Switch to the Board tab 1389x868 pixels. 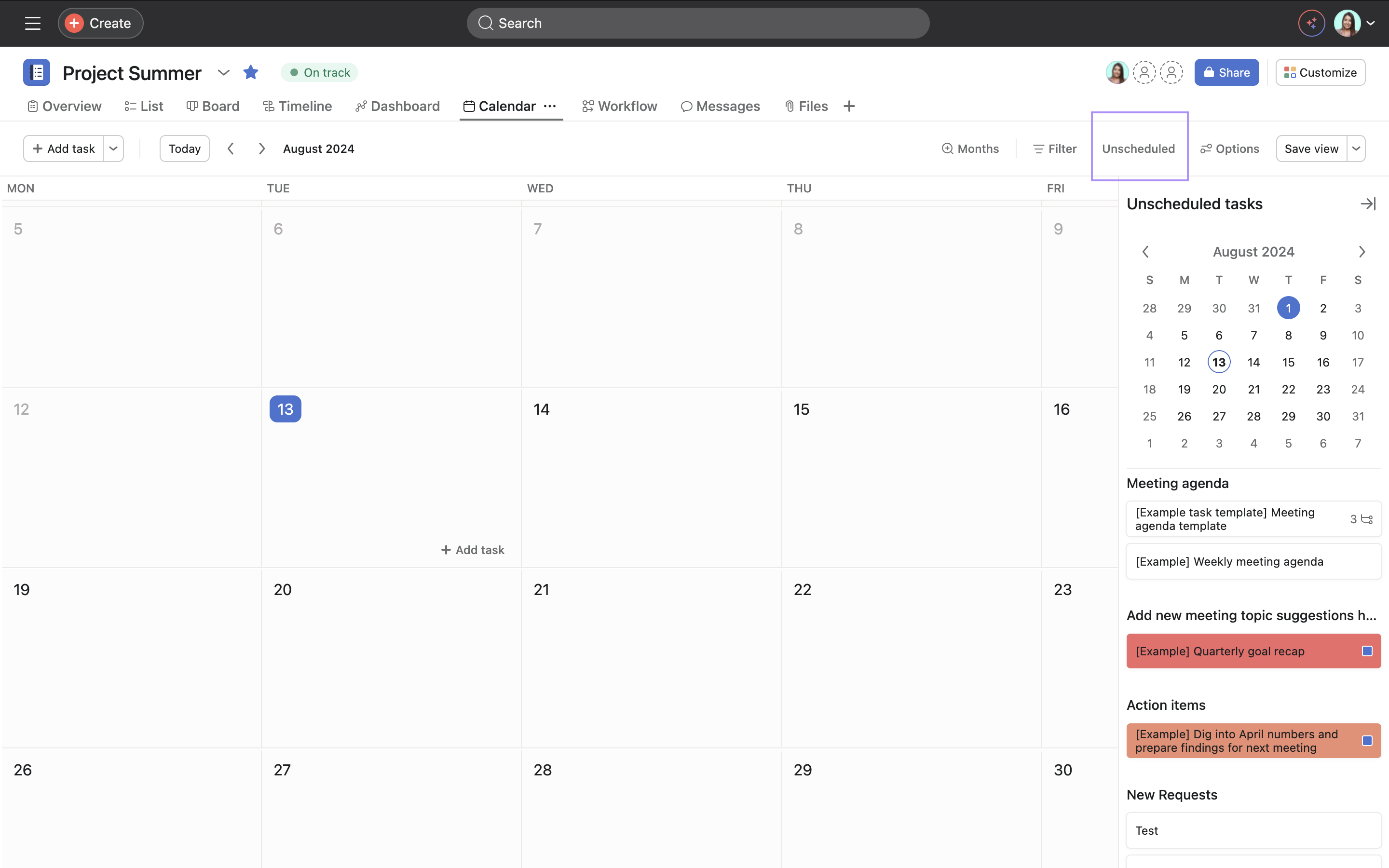click(x=213, y=106)
